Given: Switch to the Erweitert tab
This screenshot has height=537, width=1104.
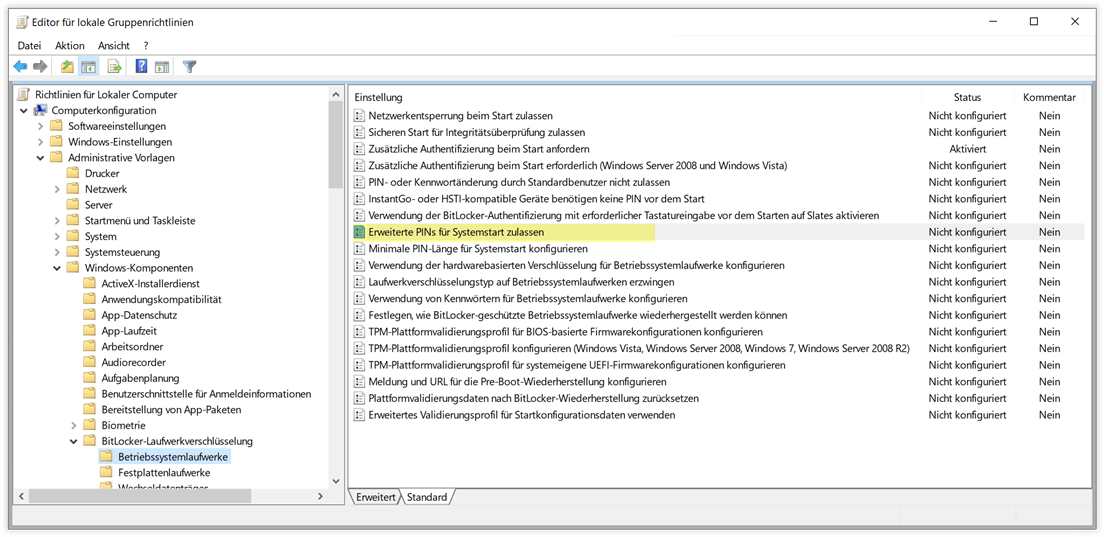Looking at the screenshot, I should [x=374, y=497].
